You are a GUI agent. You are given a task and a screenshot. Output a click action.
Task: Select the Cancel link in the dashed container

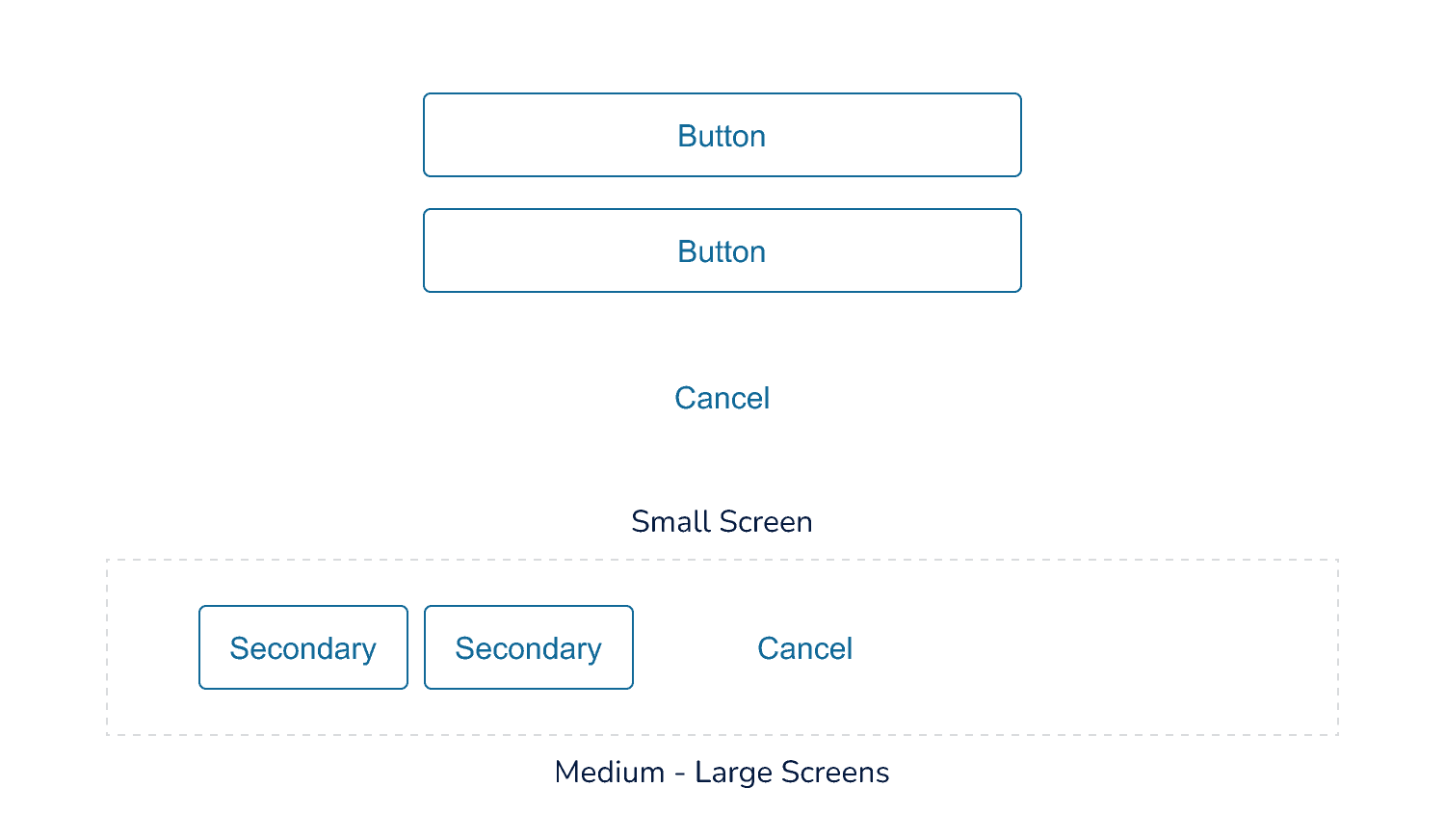pos(805,648)
